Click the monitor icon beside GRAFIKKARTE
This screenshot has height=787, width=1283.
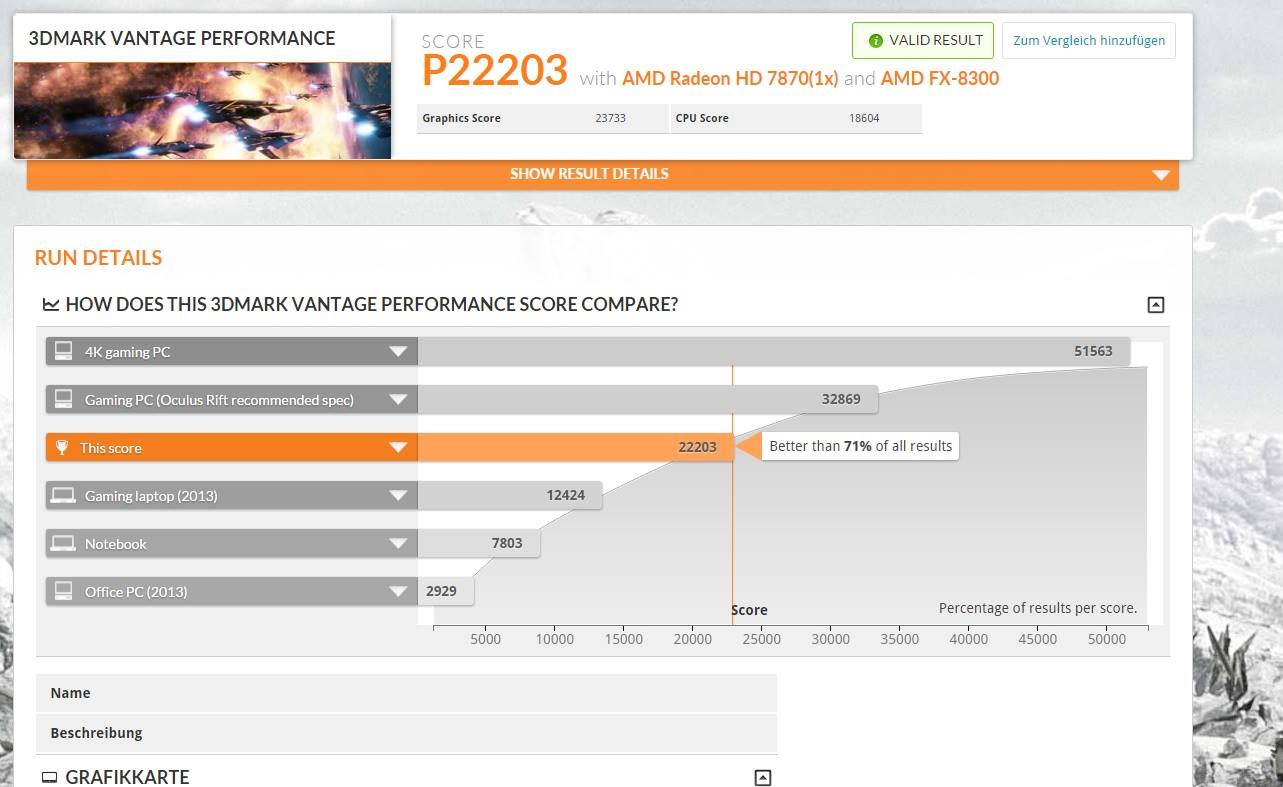[x=50, y=777]
